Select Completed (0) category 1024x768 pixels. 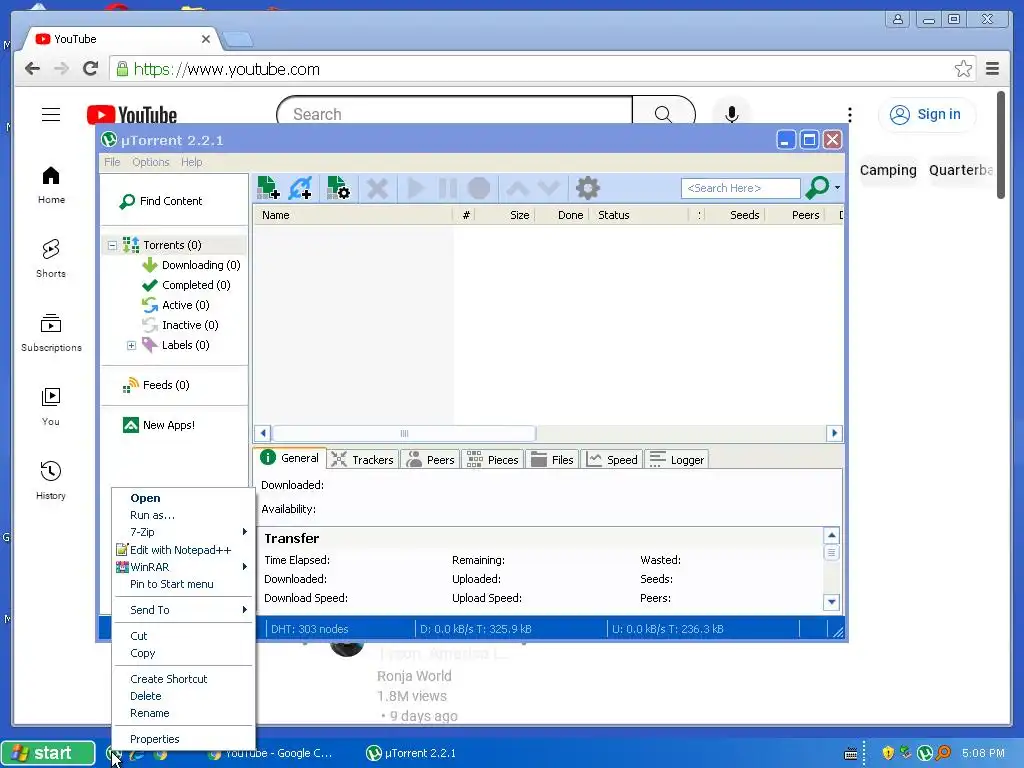186,285
